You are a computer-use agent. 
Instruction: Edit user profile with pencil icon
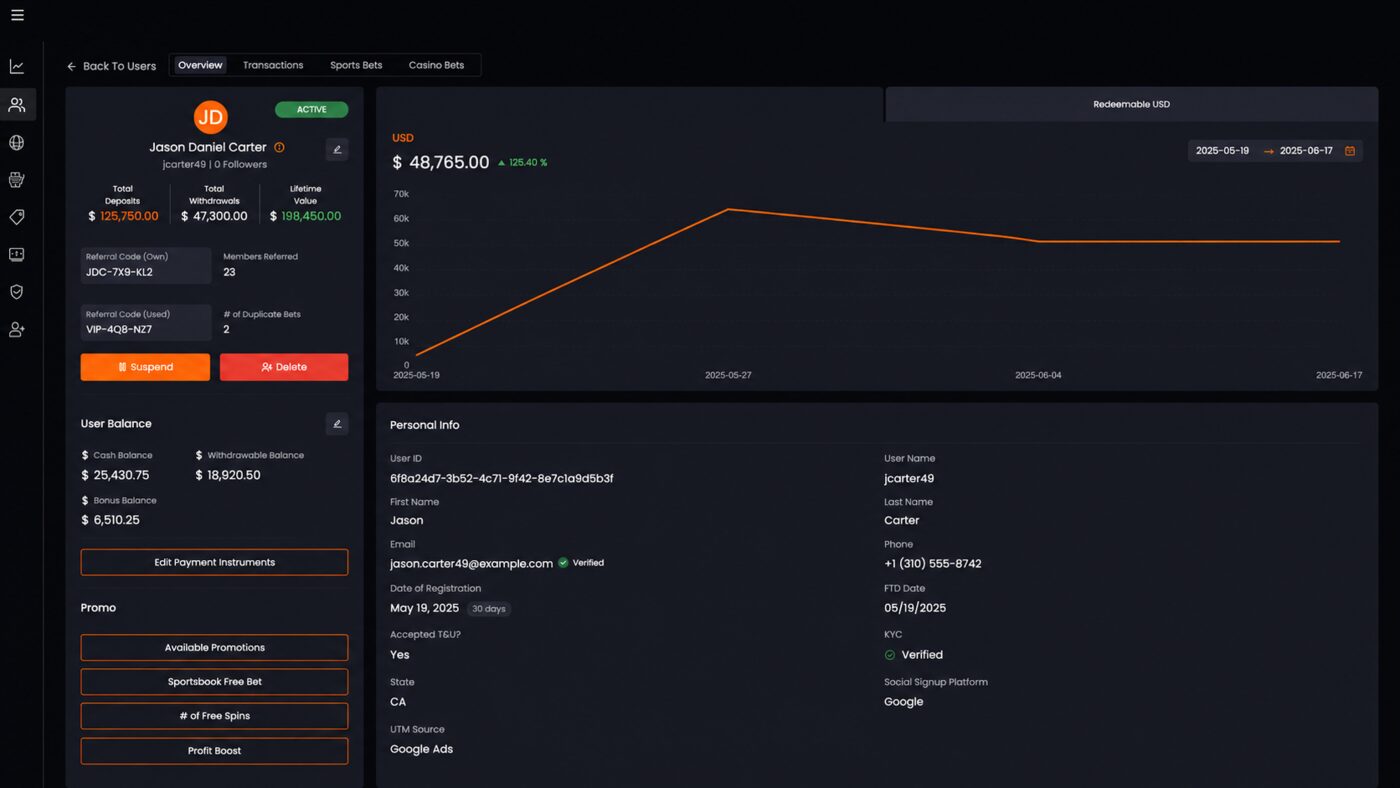[x=337, y=150]
